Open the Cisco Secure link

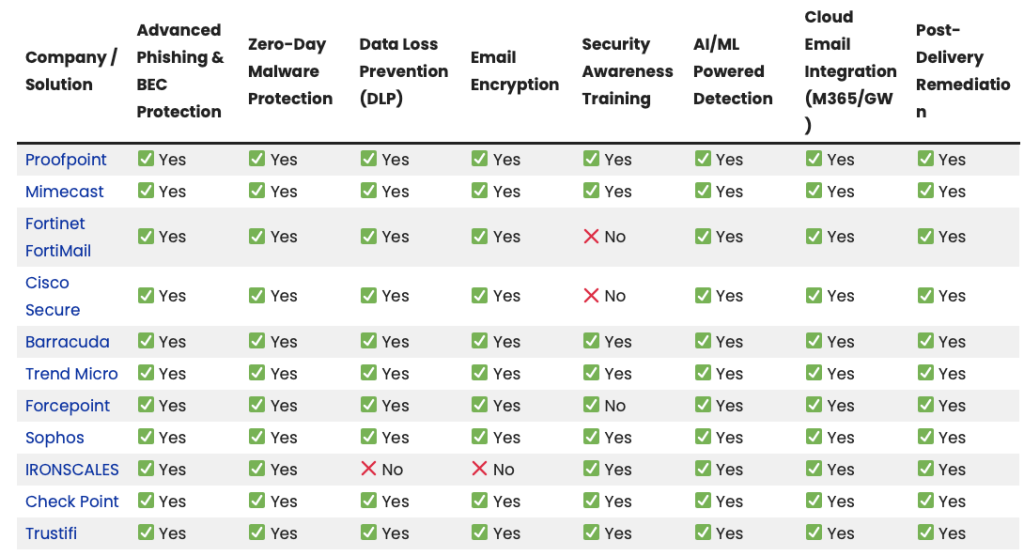pyautogui.click(x=52, y=297)
